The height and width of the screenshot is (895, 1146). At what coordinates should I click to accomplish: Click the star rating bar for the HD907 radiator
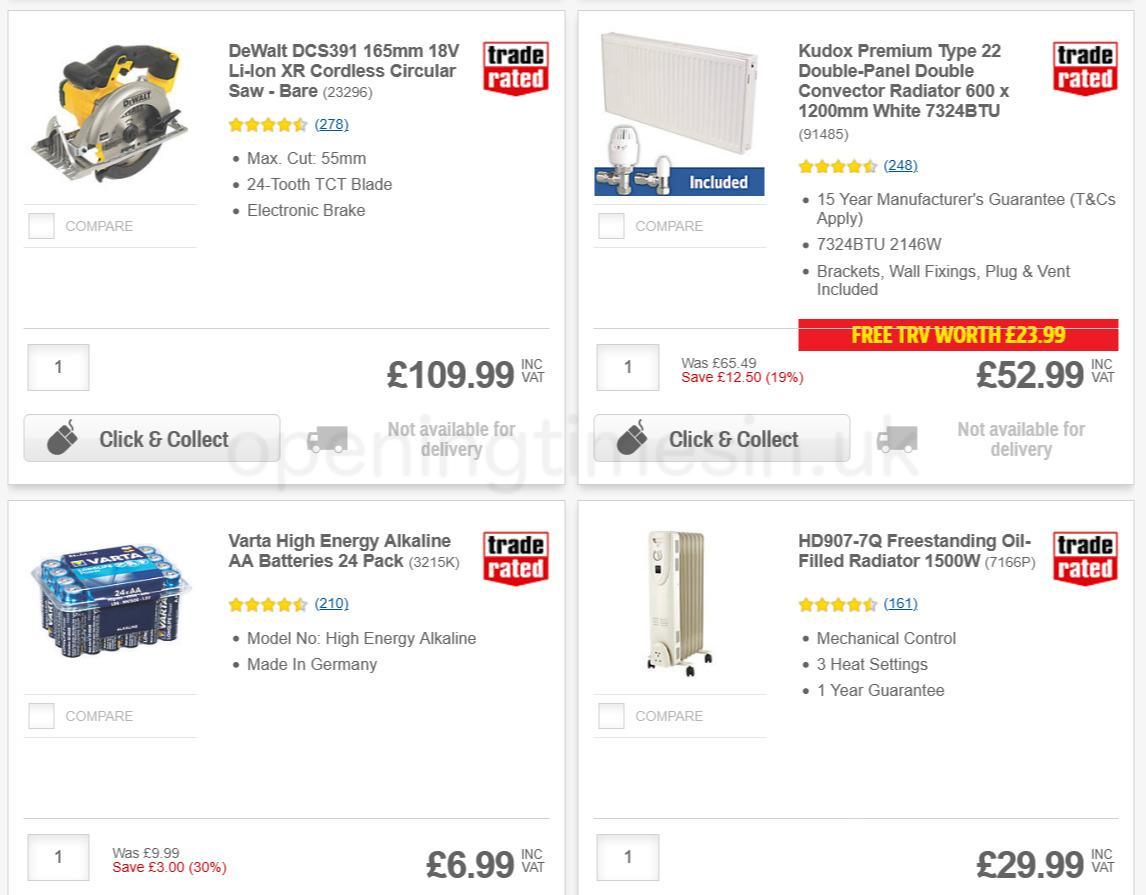coord(837,603)
